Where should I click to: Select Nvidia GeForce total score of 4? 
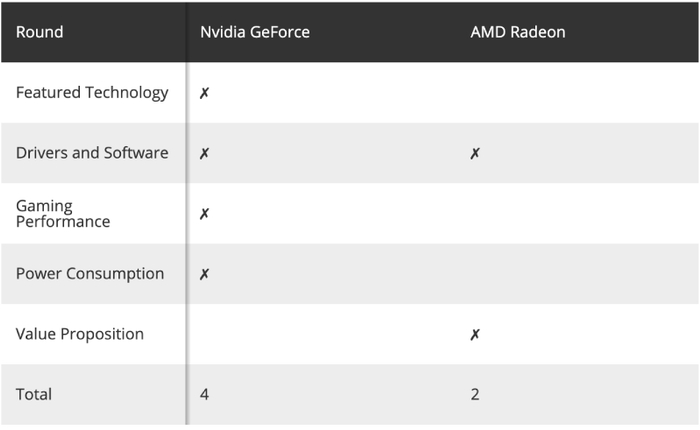point(204,394)
